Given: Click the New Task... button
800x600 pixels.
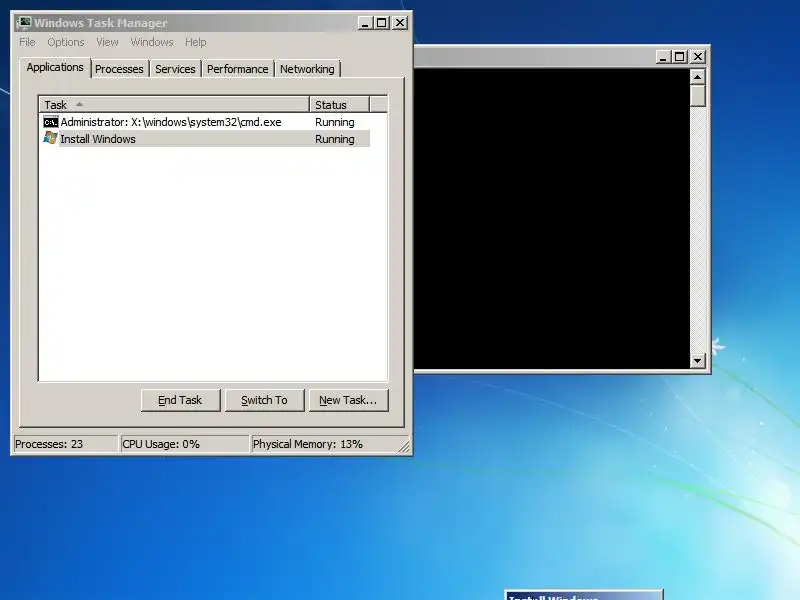Looking at the screenshot, I should [x=348, y=401].
